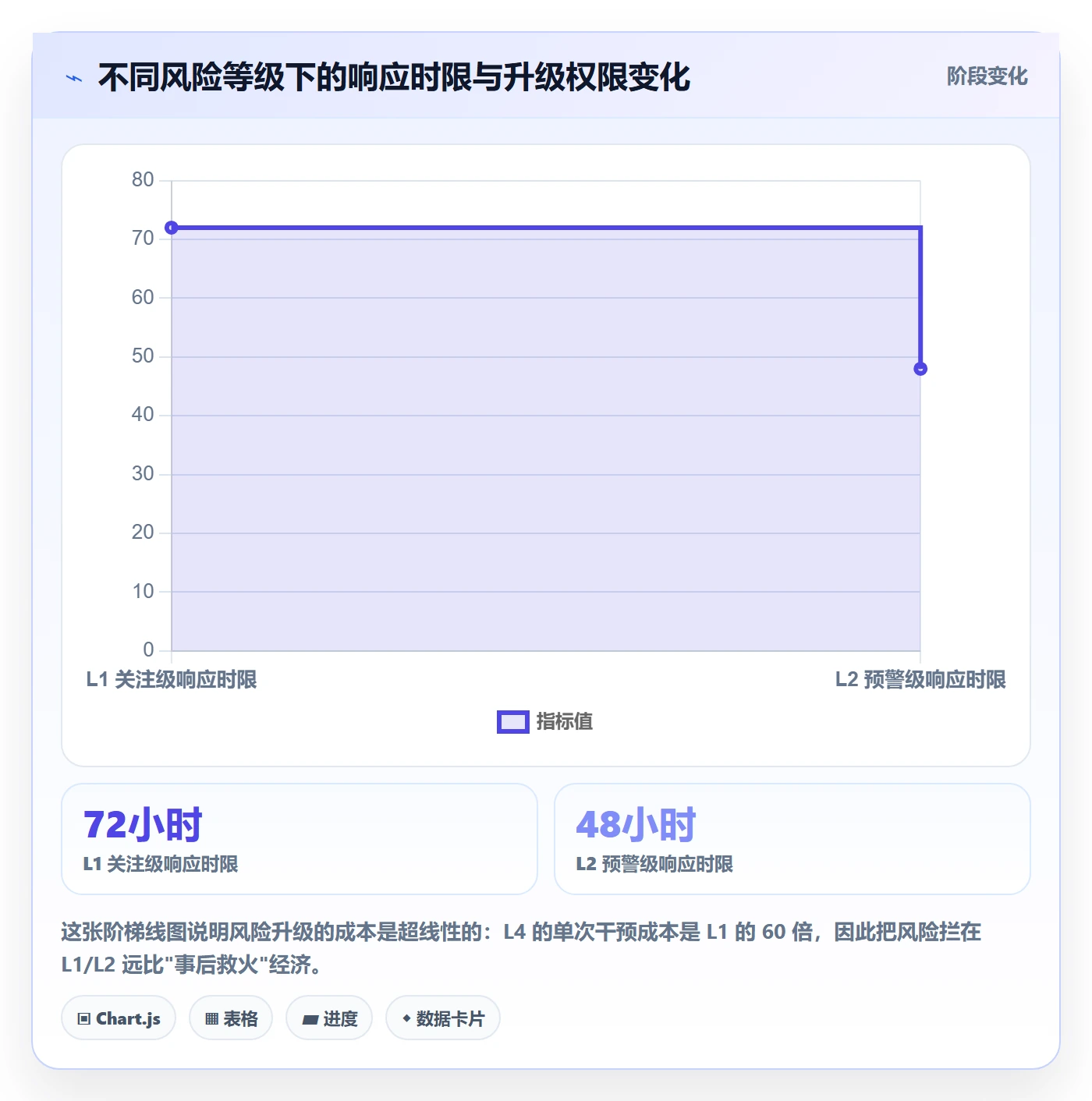The width and height of the screenshot is (1092, 1101).
Task: Select the L2 data point at 48
Action: (x=920, y=369)
